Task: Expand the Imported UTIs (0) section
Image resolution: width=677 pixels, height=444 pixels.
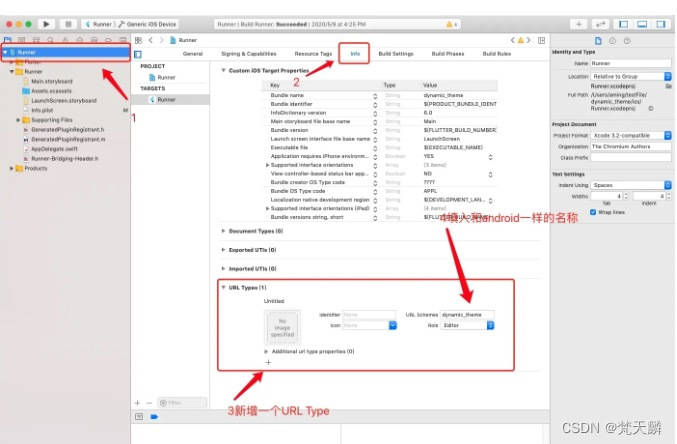Action: [x=223, y=269]
